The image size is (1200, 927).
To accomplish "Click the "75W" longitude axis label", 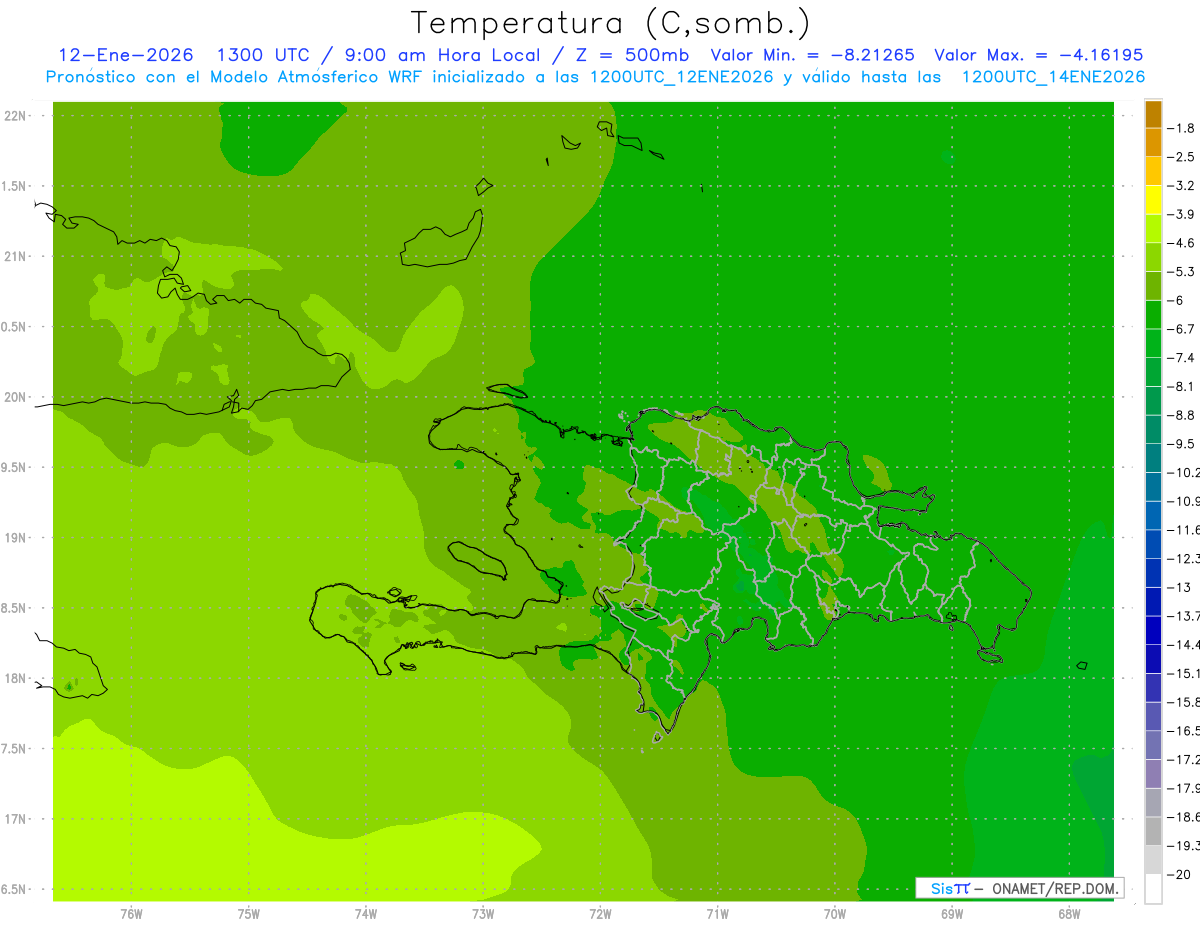I will [x=249, y=915].
